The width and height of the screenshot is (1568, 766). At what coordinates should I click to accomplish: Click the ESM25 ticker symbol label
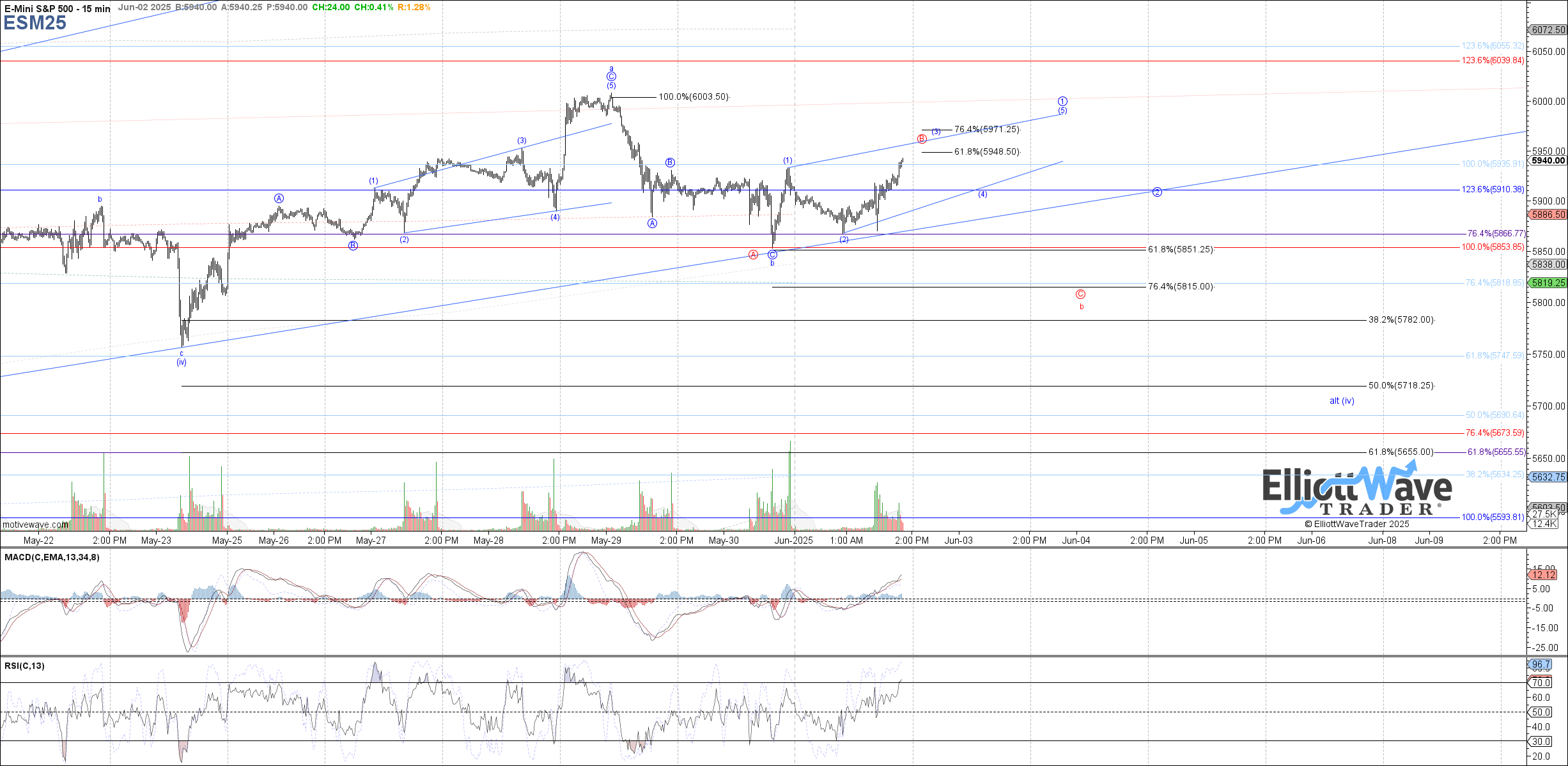click(35, 23)
